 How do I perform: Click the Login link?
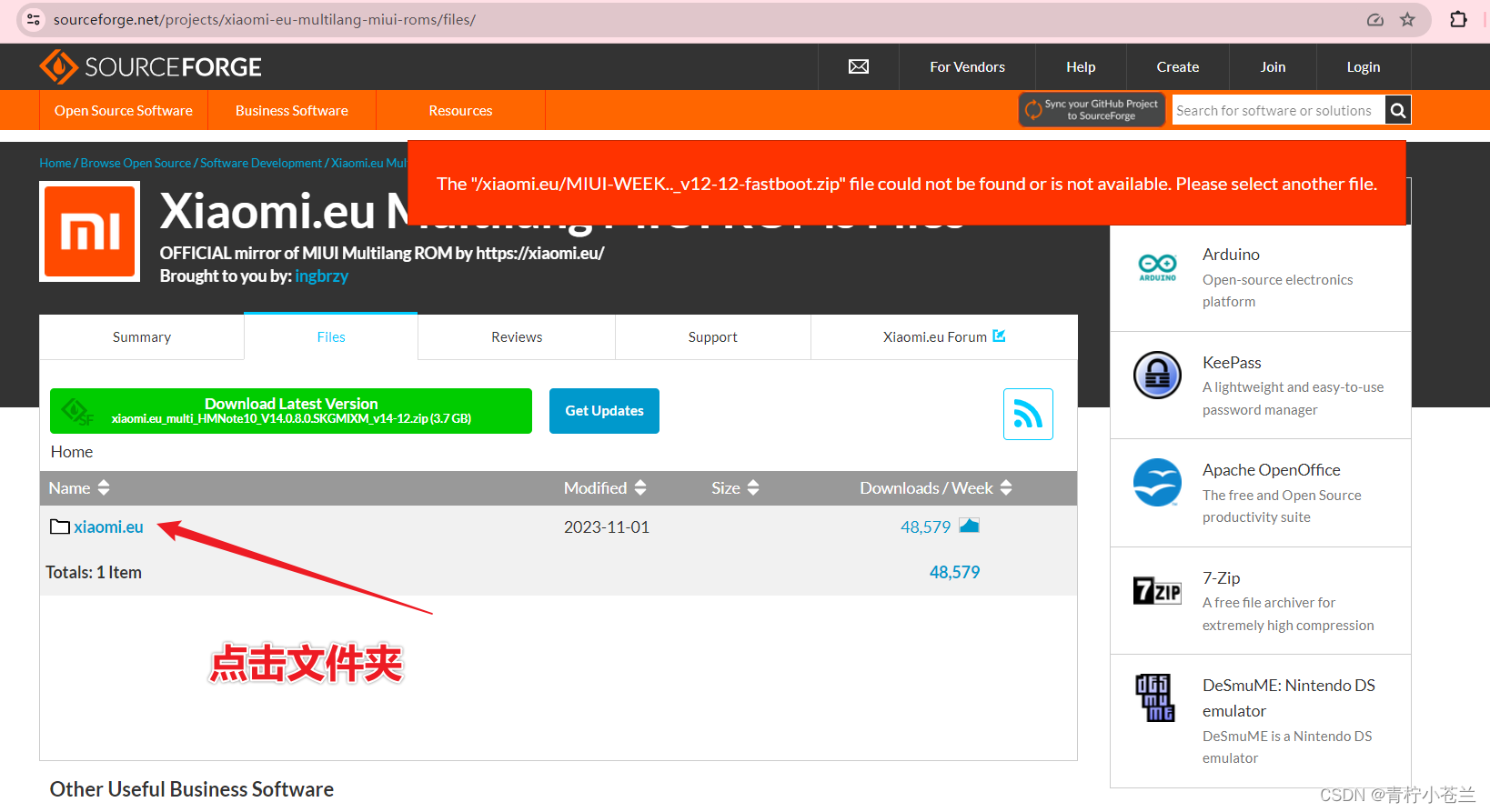pyautogui.click(x=1364, y=67)
